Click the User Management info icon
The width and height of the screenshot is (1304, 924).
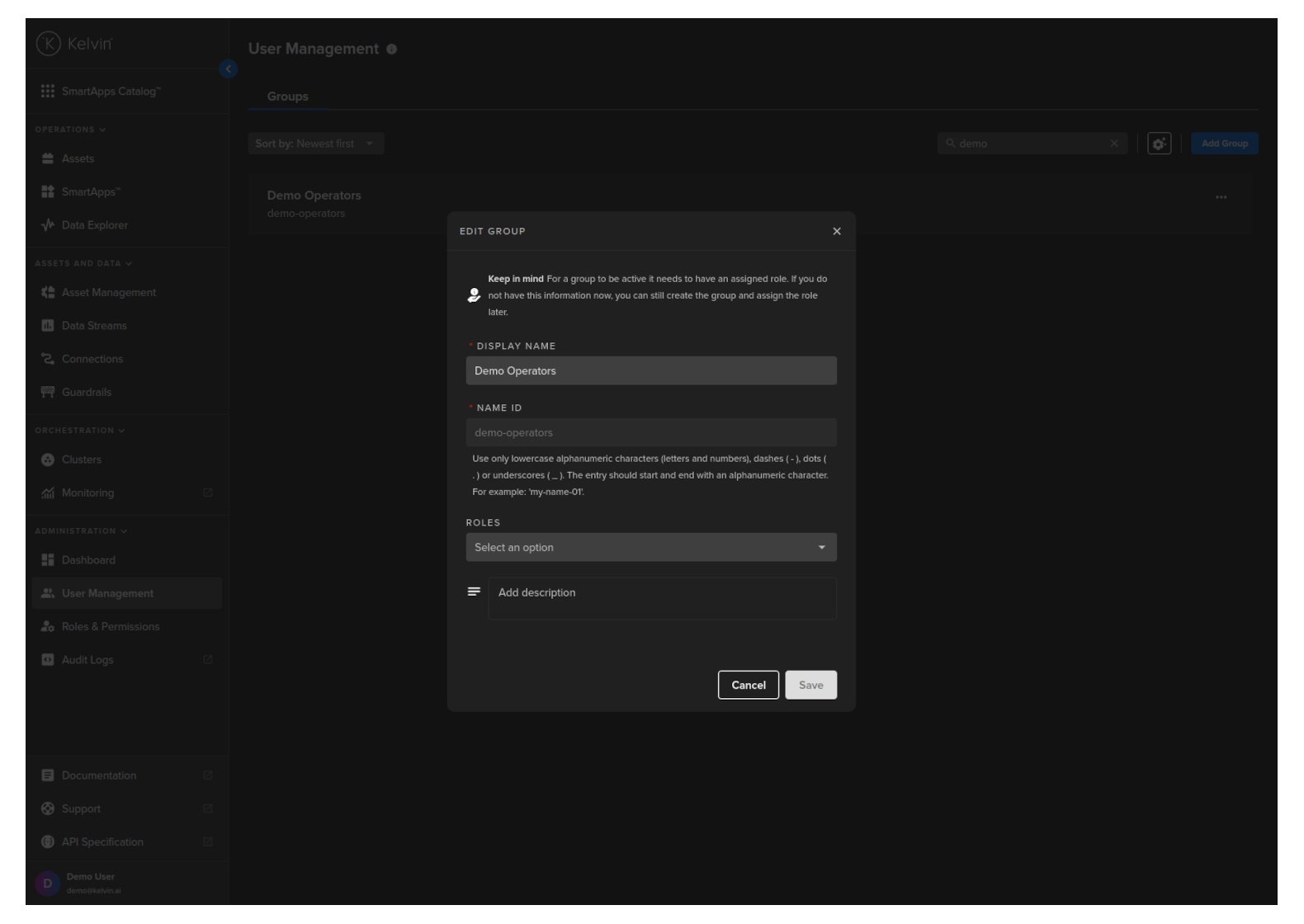[392, 49]
